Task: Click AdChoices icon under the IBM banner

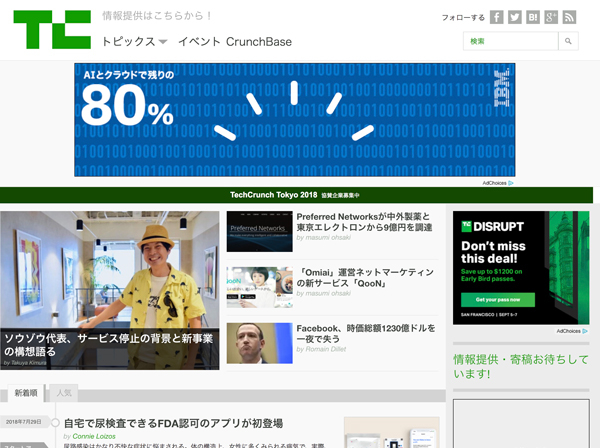Action: pyautogui.click(x=510, y=183)
